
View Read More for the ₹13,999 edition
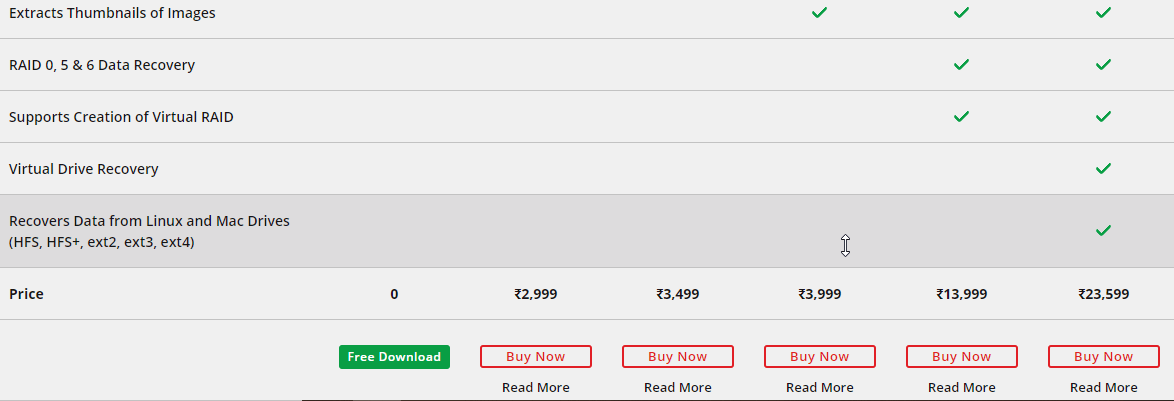point(962,387)
